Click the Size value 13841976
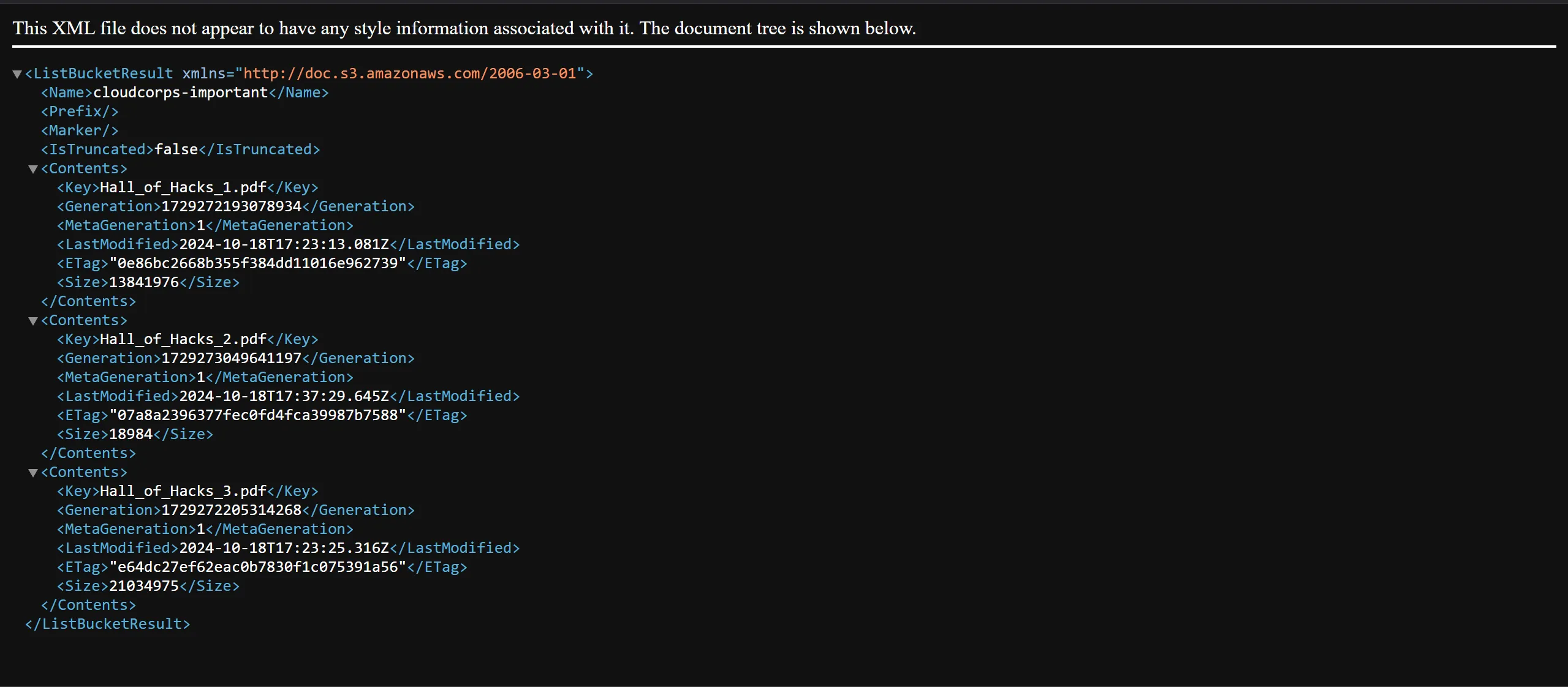The width and height of the screenshot is (1568, 687). pyautogui.click(x=143, y=282)
